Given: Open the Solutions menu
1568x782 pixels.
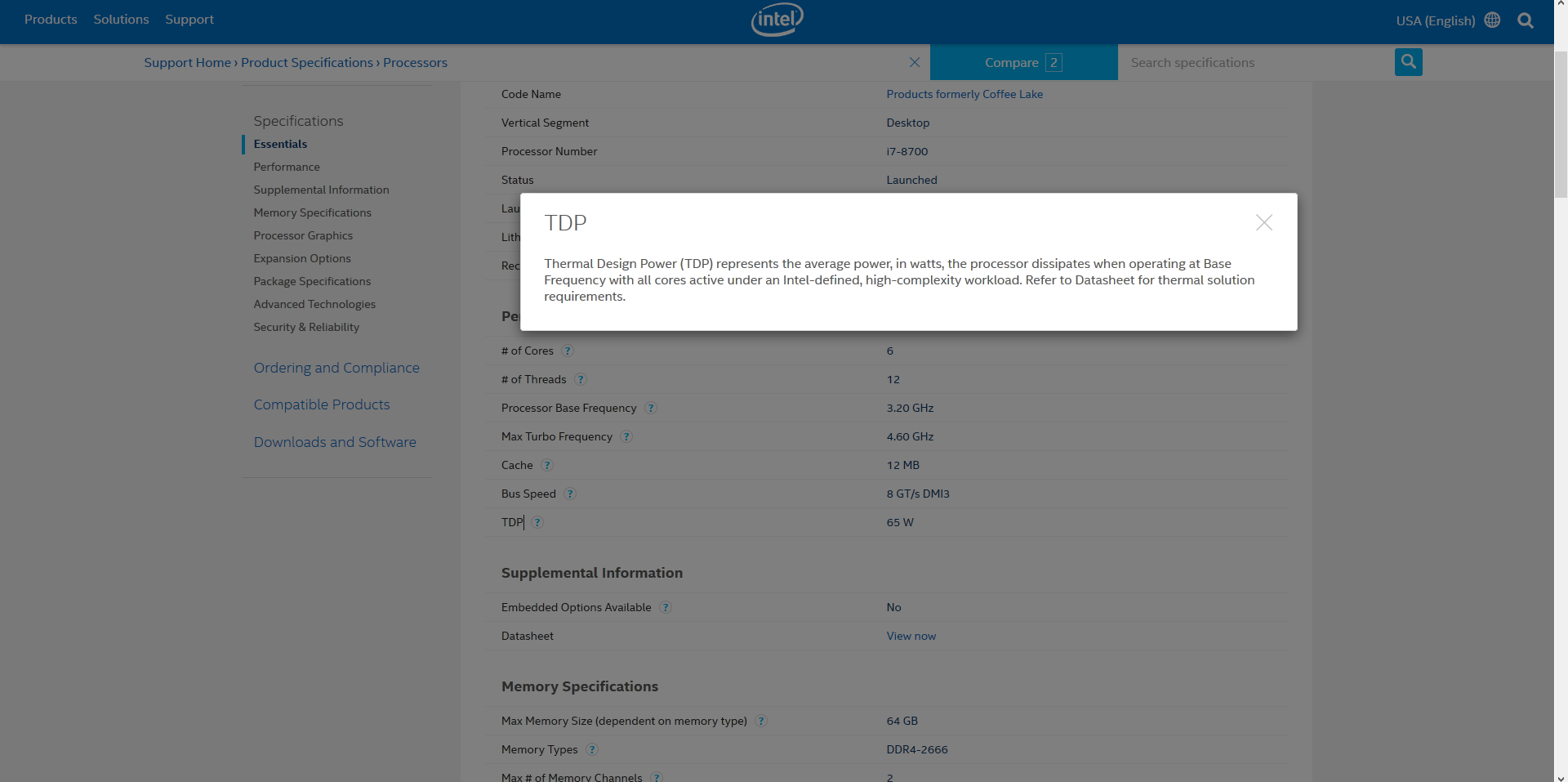Looking at the screenshot, I should 121,19.
